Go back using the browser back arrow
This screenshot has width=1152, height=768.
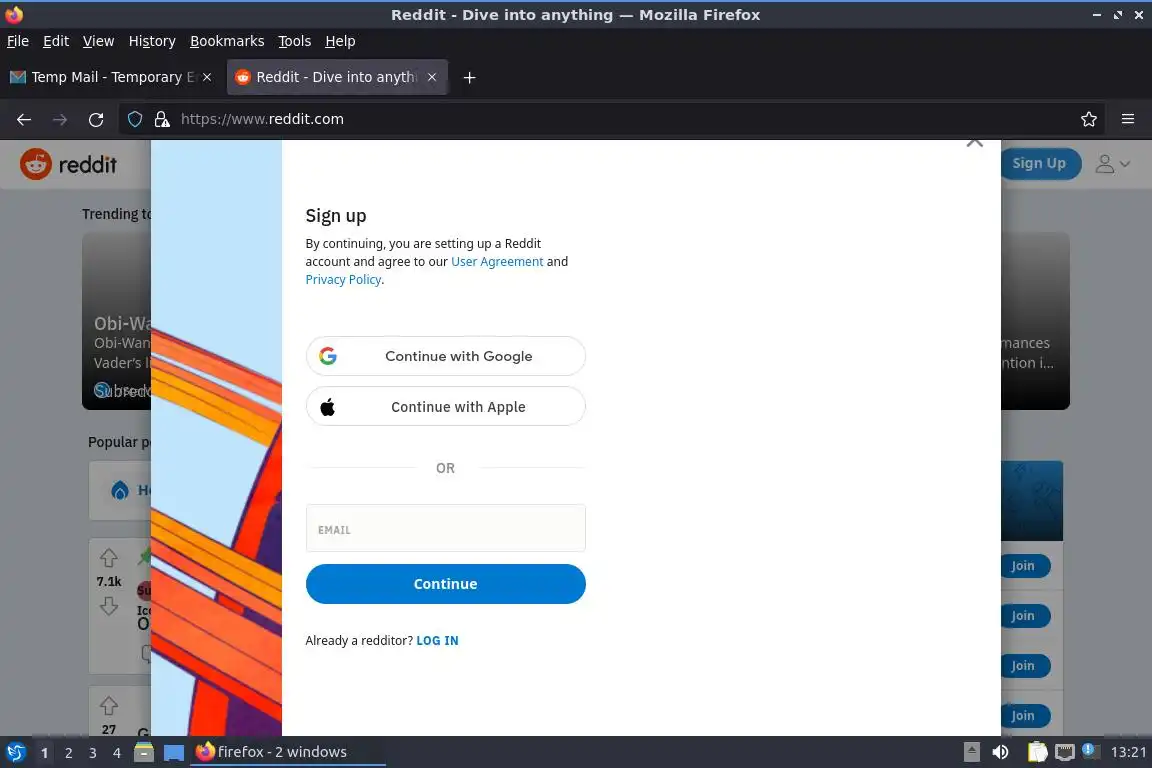(24, 119)
